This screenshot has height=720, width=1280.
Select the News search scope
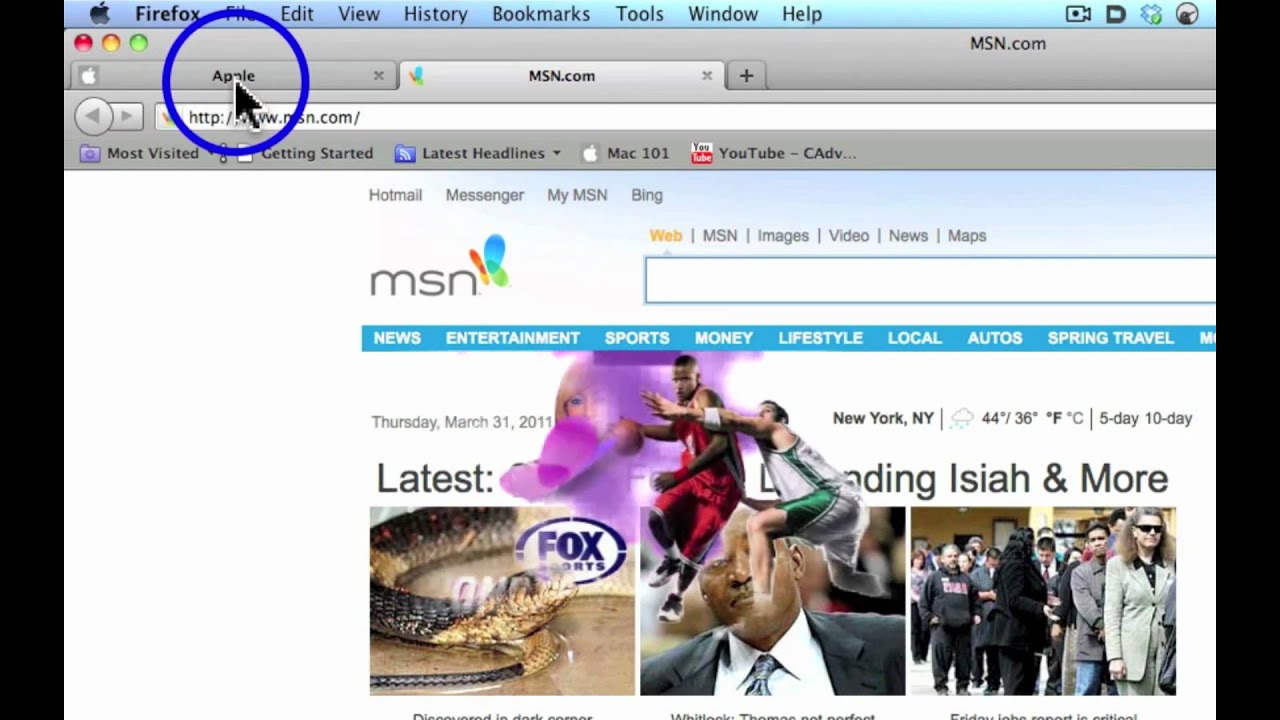pyautogui.click(x=908, y=236)
